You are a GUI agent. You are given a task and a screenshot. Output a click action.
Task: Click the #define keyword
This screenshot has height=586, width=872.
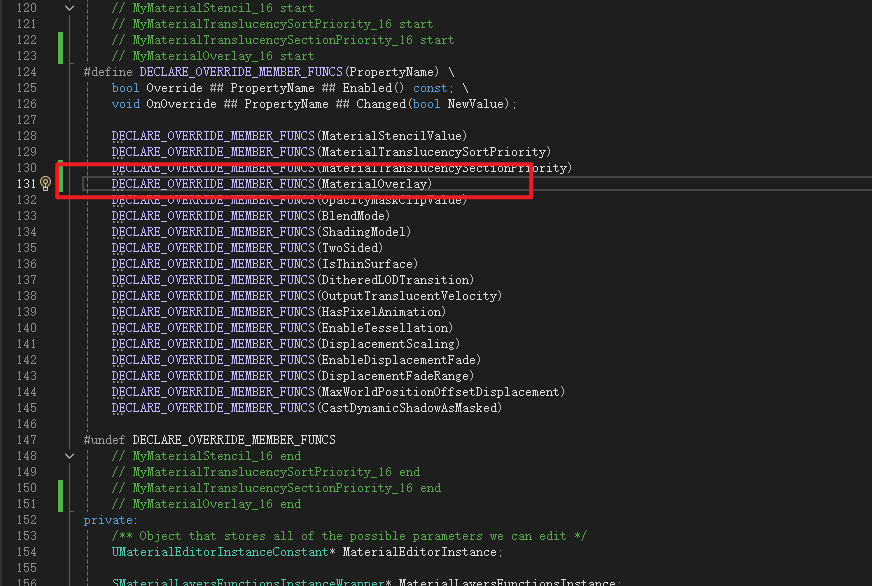(108, 72)
